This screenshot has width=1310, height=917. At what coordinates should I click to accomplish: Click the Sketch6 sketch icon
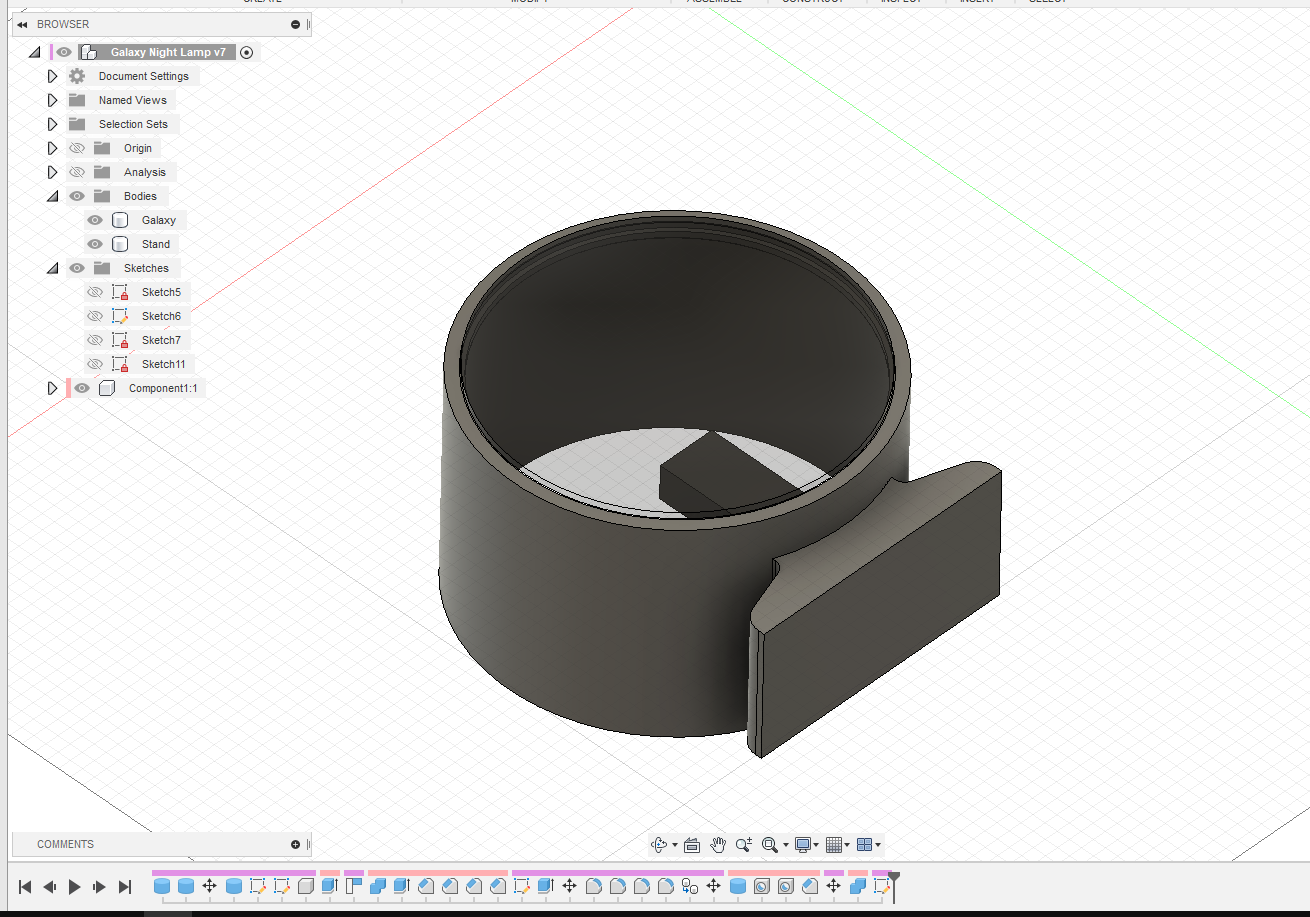click(120, 316)
